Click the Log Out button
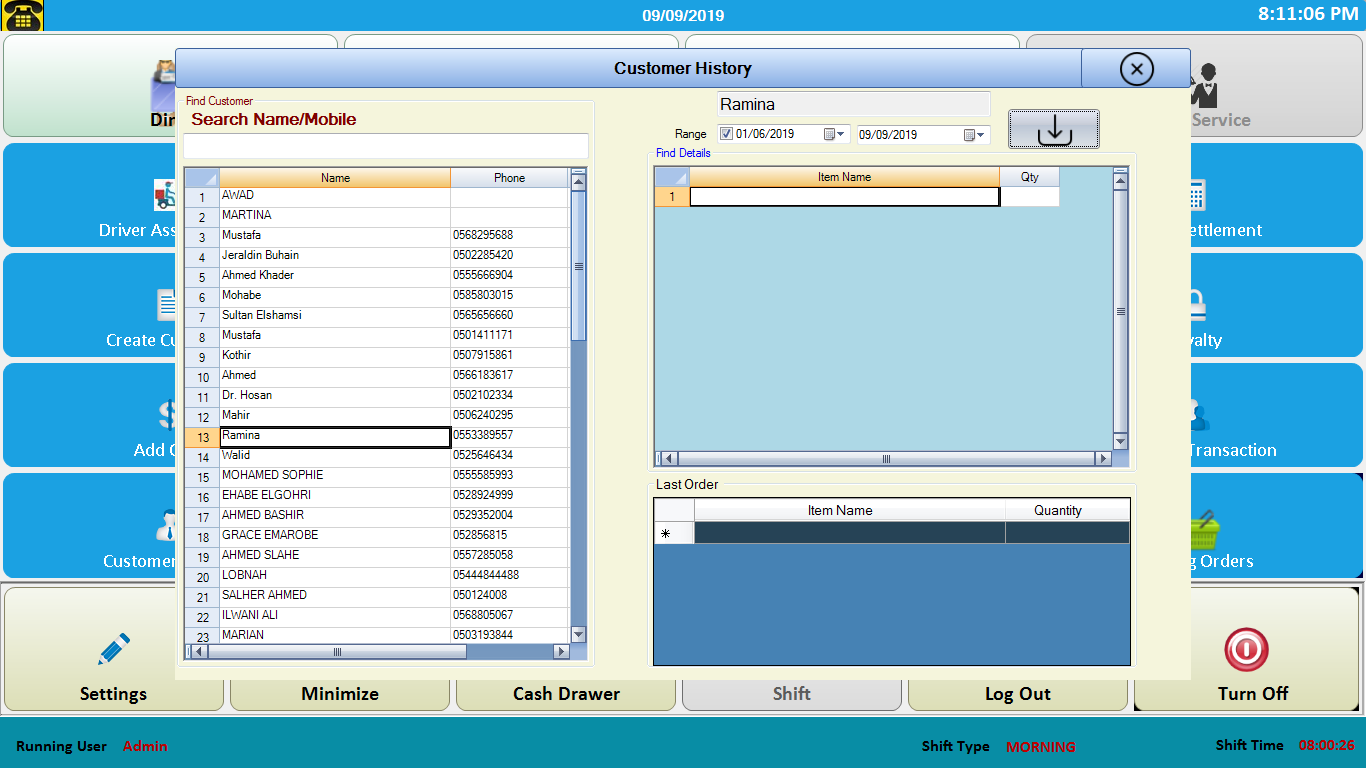 click(x=1018, y=693)
